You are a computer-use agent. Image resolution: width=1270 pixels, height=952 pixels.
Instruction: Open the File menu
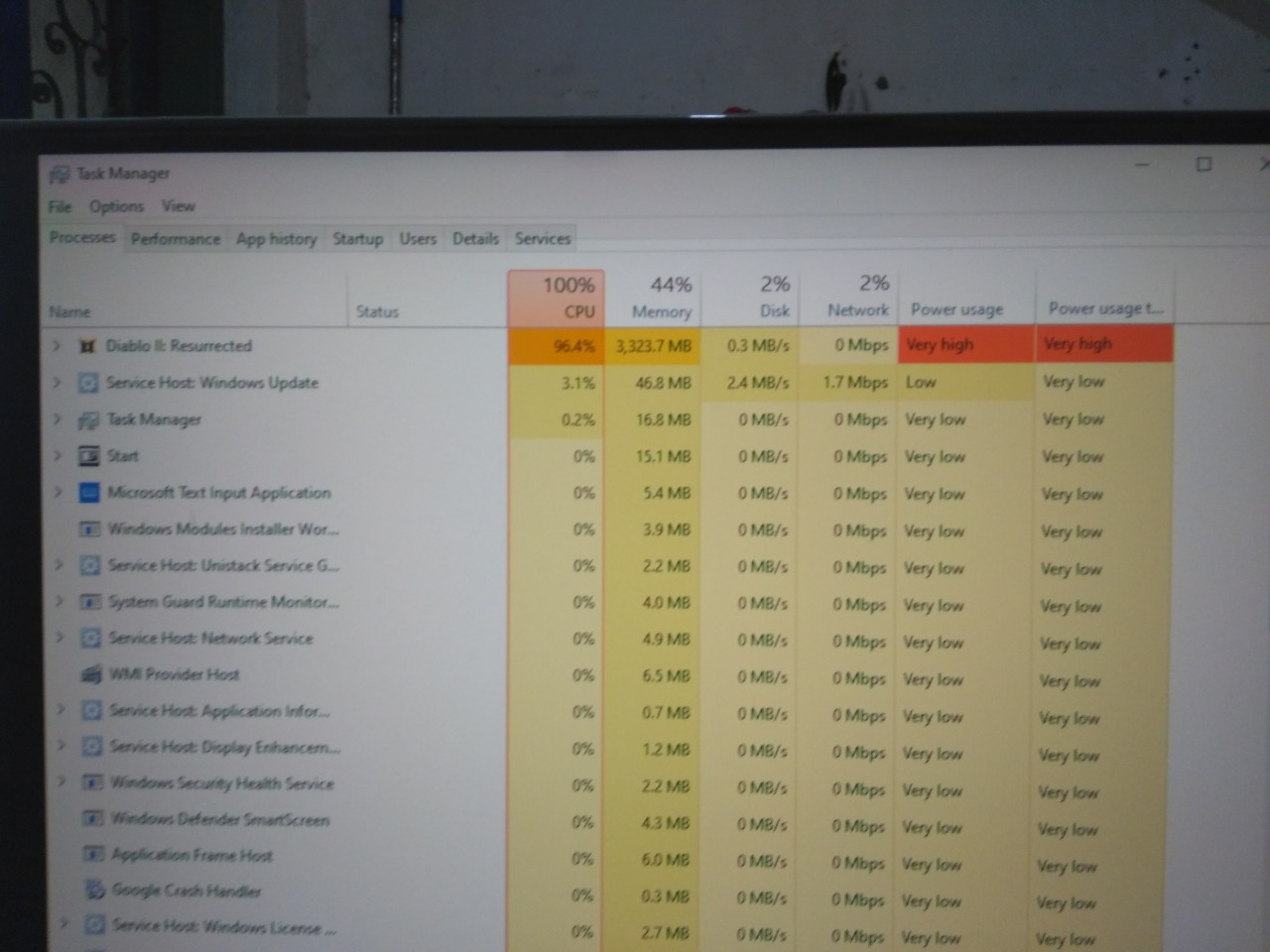click(60, 206)
